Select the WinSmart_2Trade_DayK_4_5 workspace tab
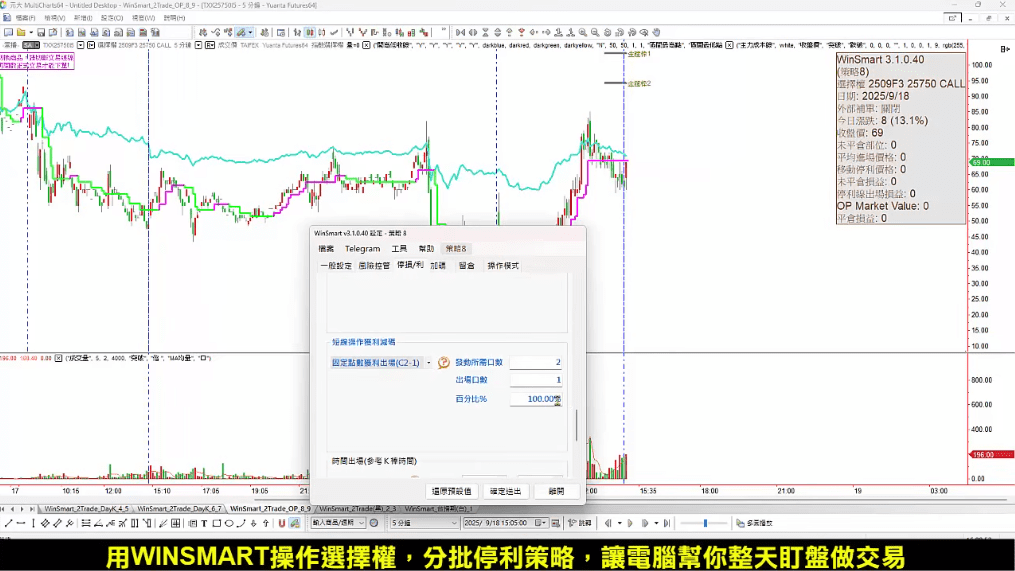Screen dimensions: 1015x571 coord(85,509)
